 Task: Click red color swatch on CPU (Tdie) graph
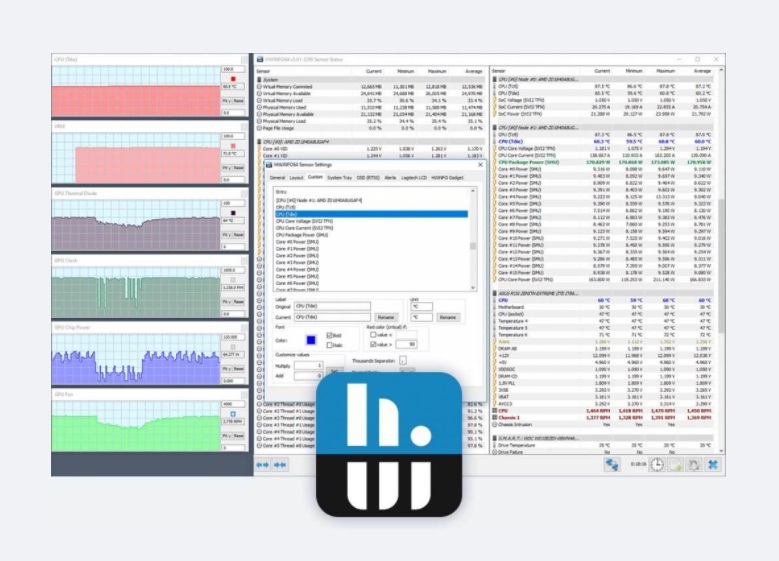[x=233, y=79]
